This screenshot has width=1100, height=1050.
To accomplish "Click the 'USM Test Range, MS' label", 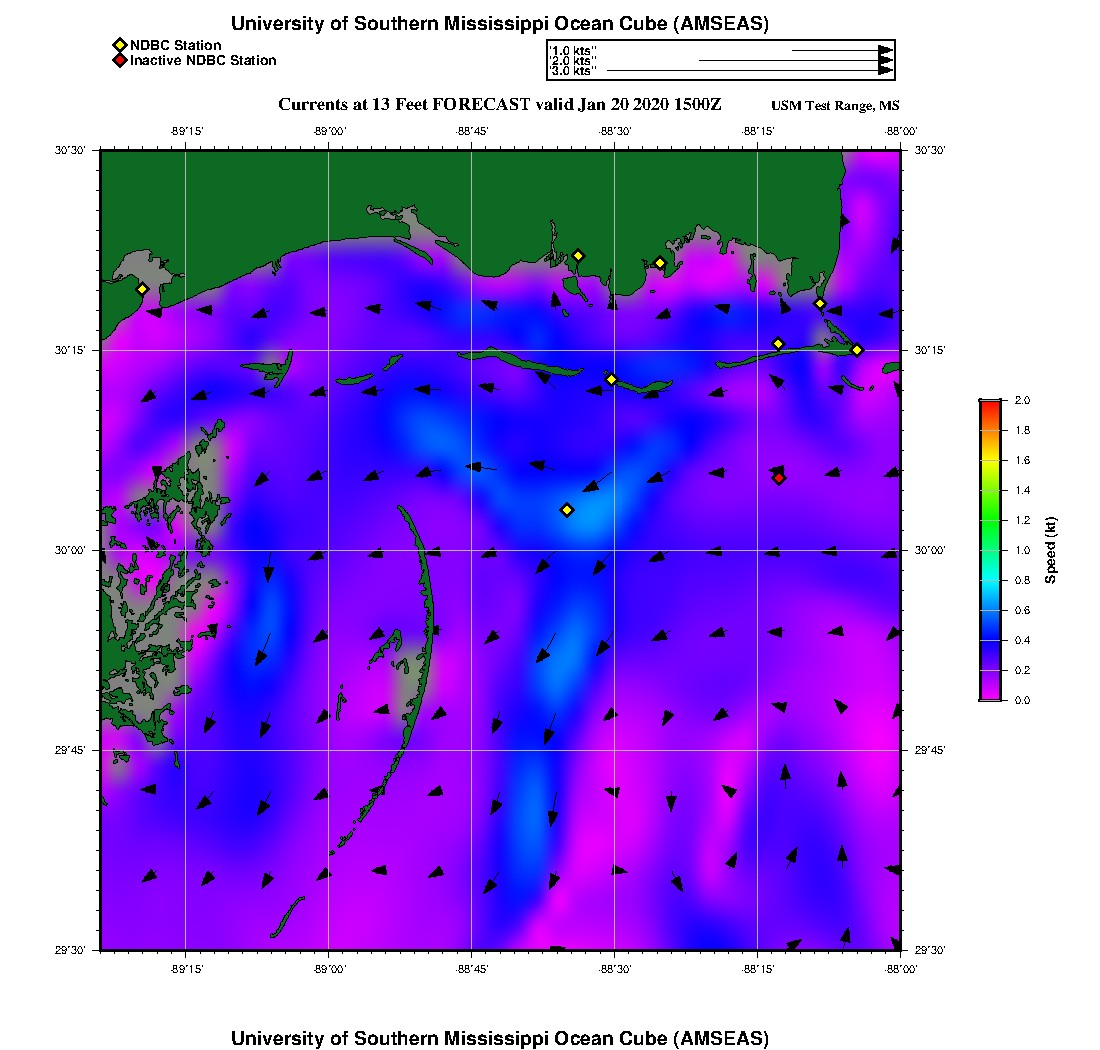I will point(835,106).
